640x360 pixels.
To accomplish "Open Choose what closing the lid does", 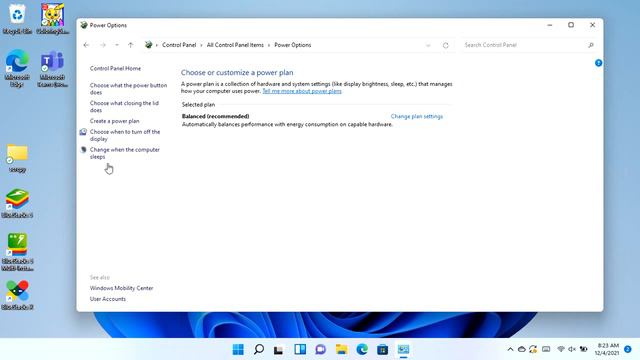I will click(x=124, y=107).
